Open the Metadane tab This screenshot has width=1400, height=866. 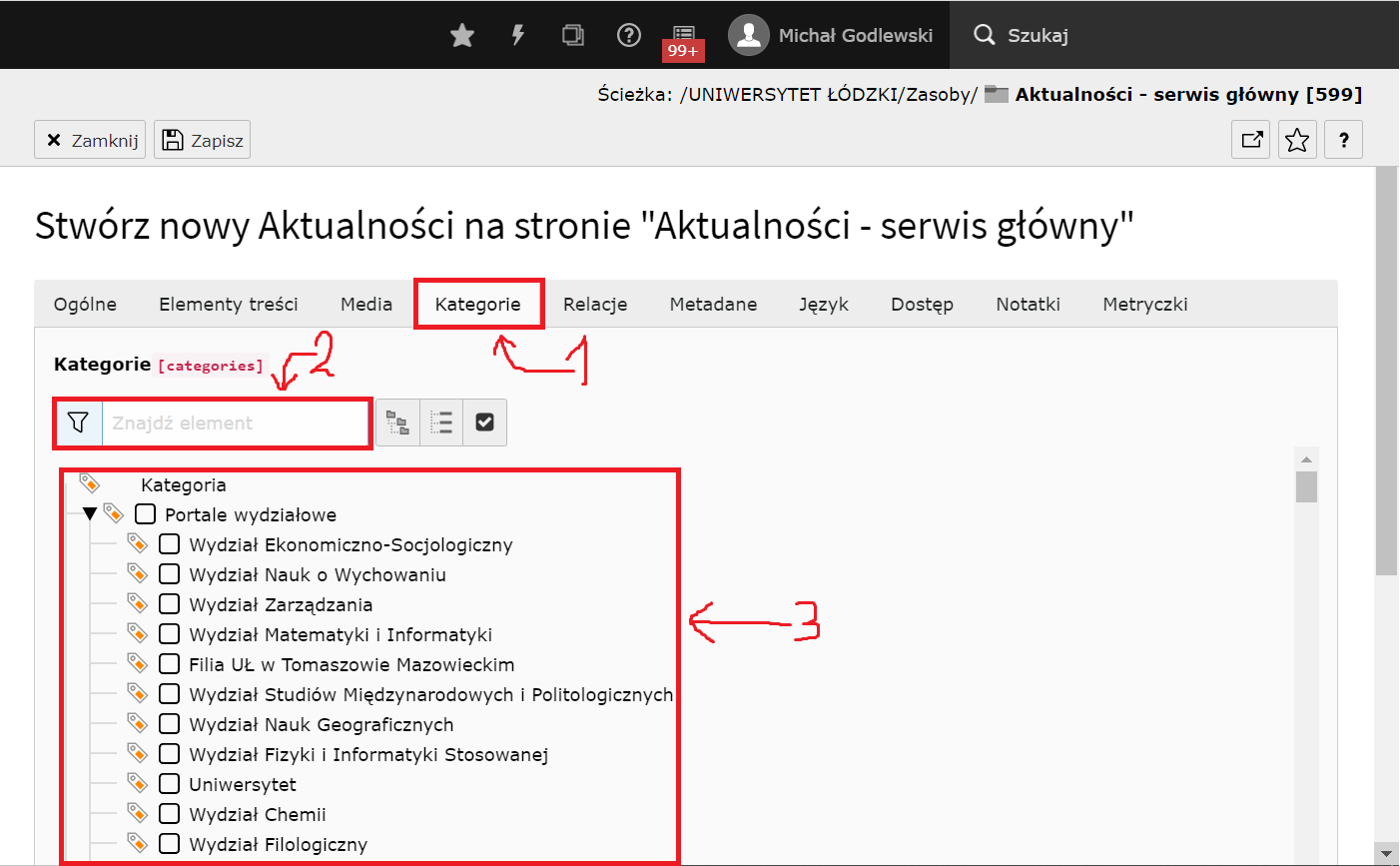pos(713,305)
